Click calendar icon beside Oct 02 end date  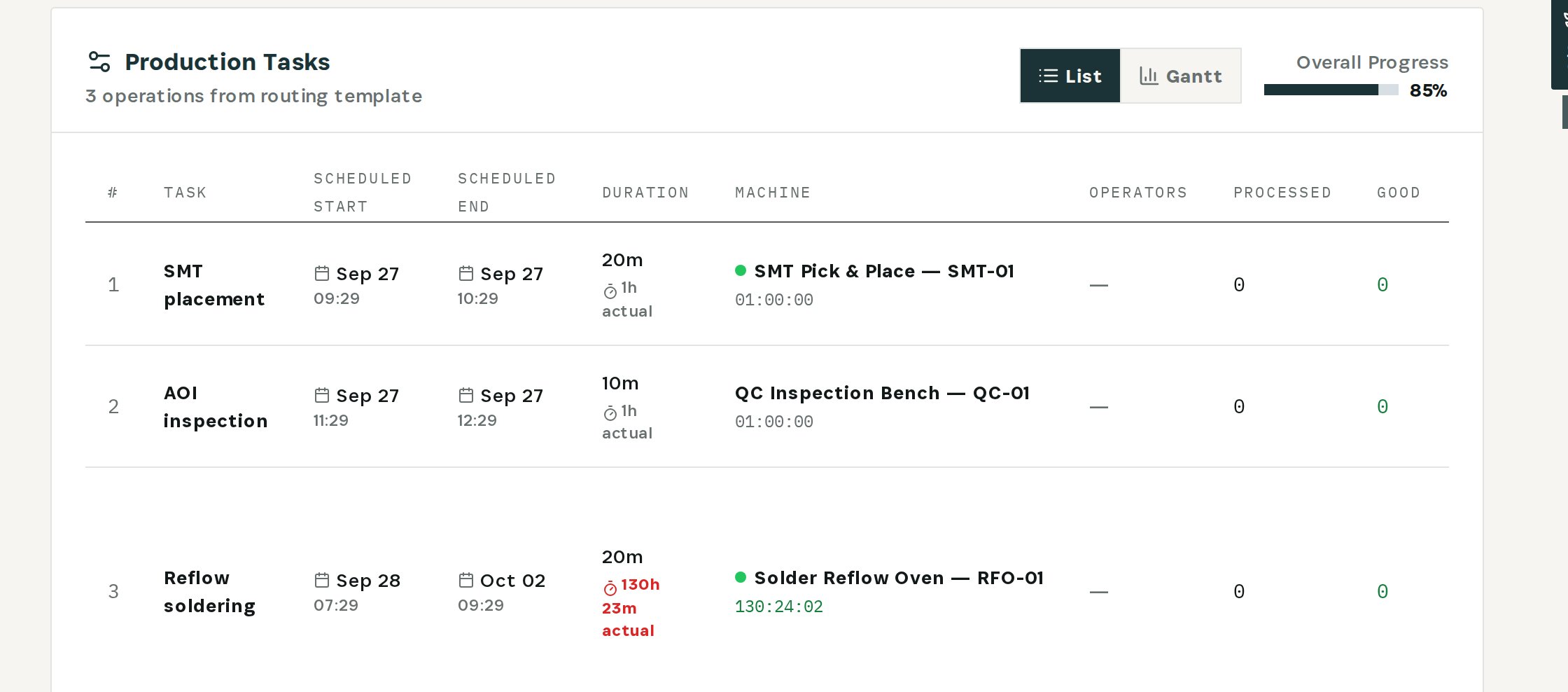coord(466,580)
